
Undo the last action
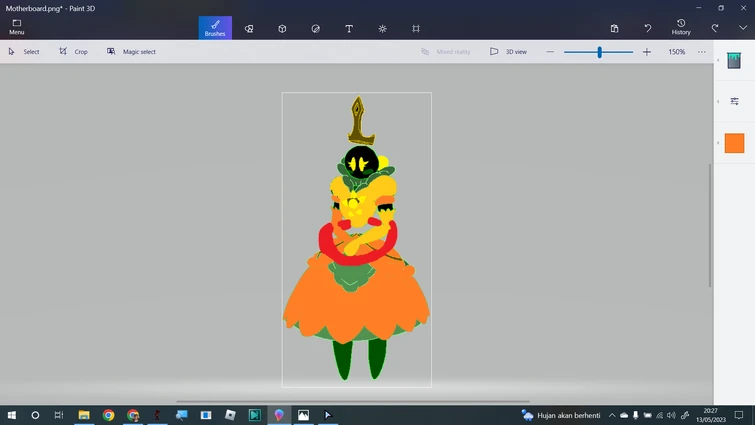(648, 28)
